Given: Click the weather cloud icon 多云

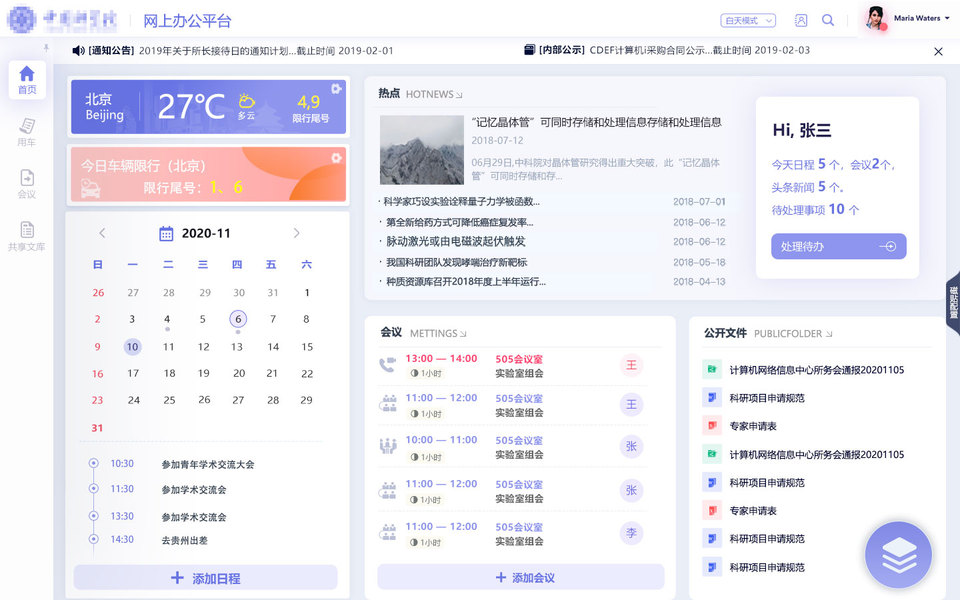Looking at the screenshot, I should pyautogui.click(x=246, y=101).
